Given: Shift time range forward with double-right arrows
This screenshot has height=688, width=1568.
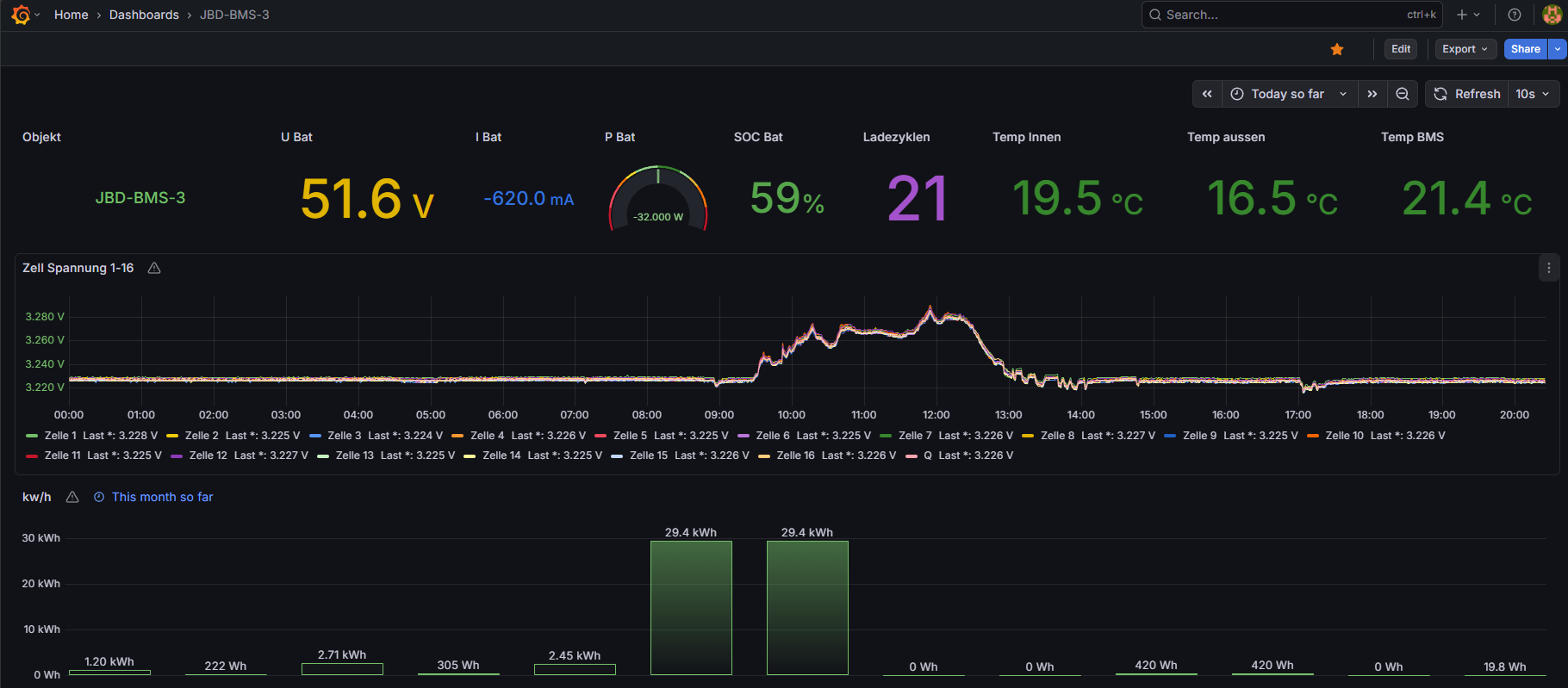Looking at the screenshot, I should click(1372, 94).
